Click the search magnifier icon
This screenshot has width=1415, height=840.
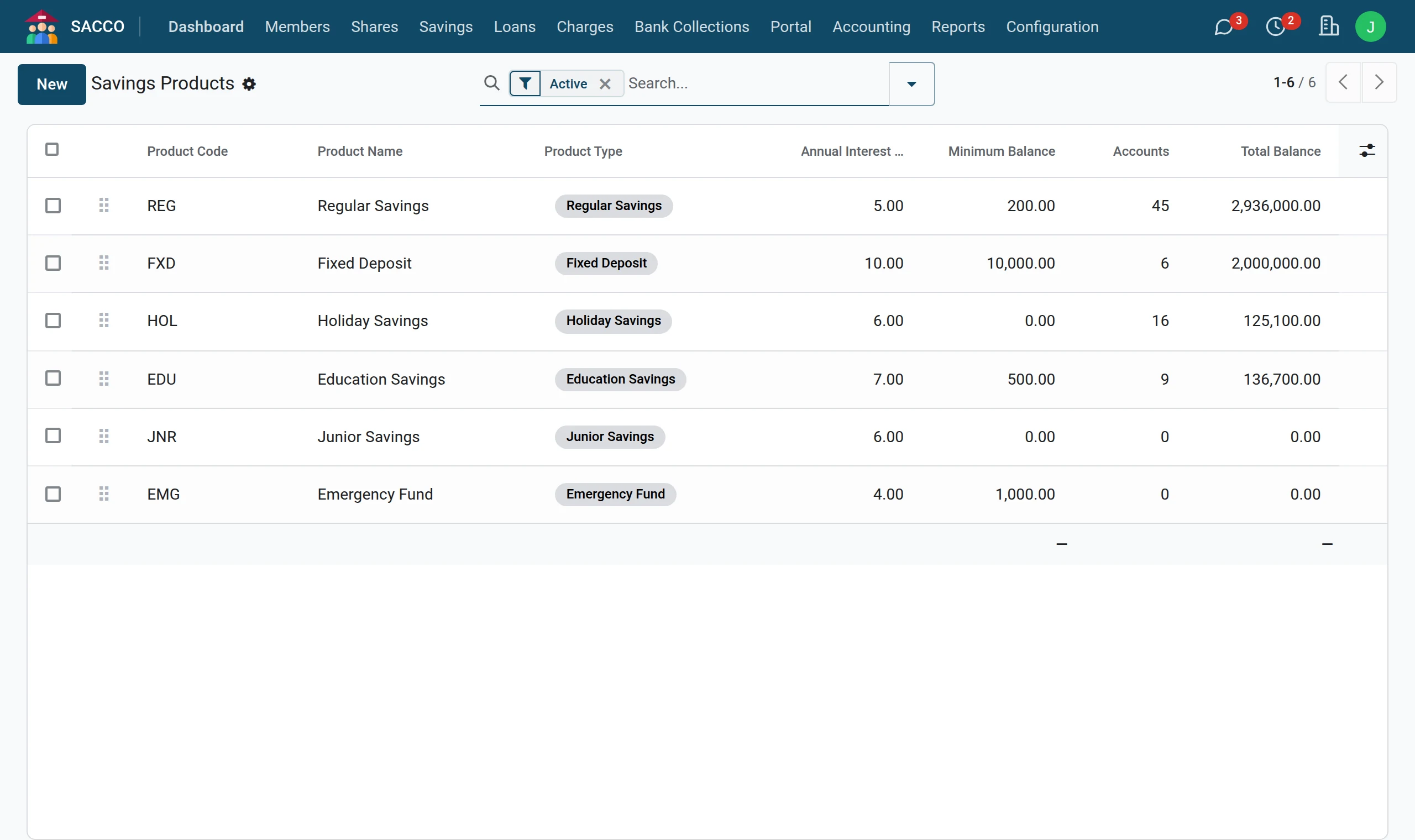point(492,83)
